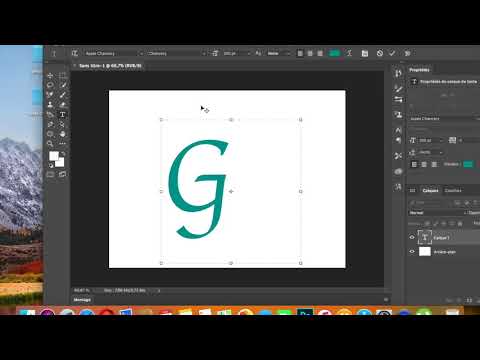
Task: Select the Calque 1 text layer thumbnail
Action: (425, 237)
